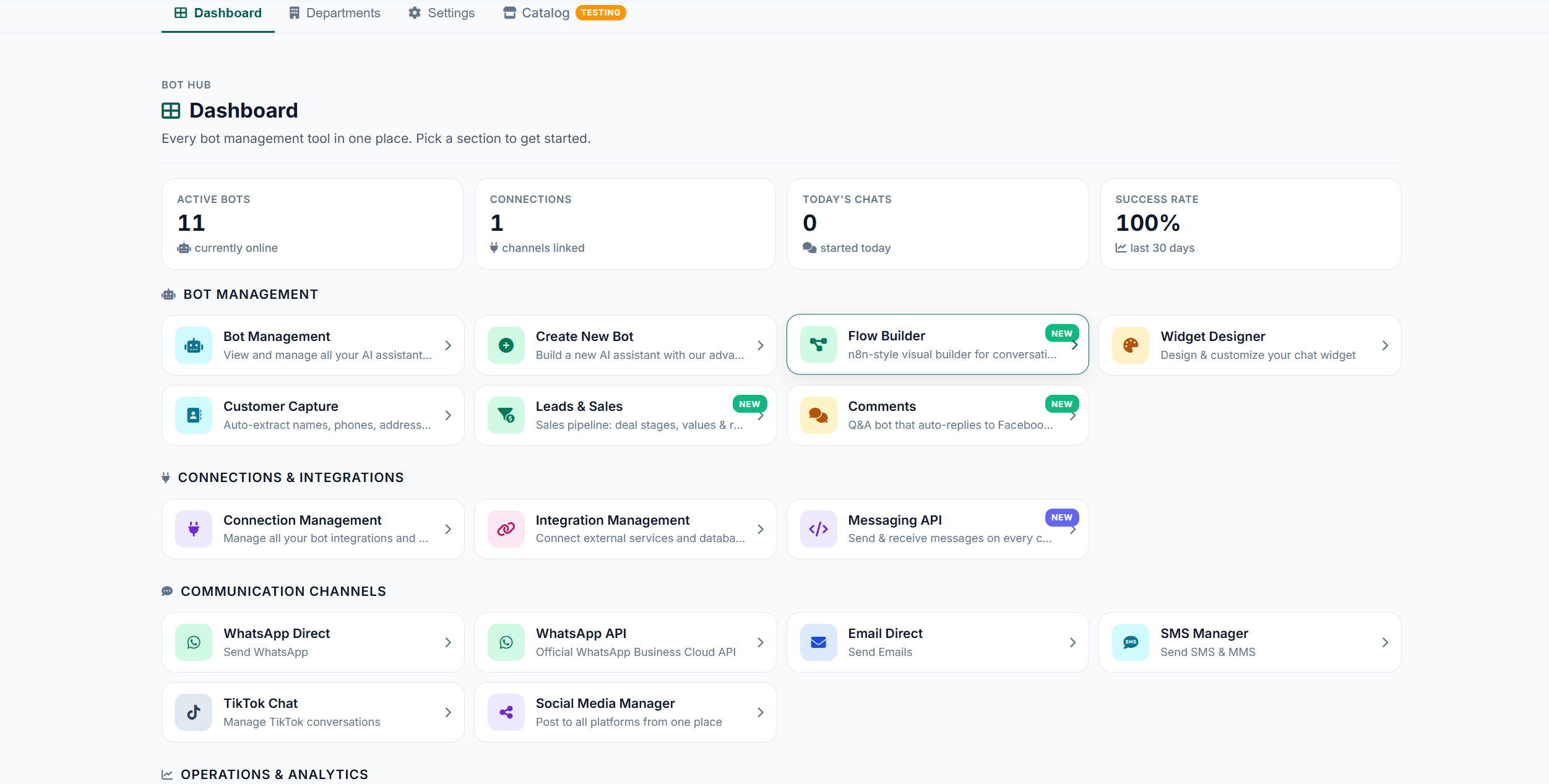Click the TikTok Chat logo icon
This screenshot has width=1549, height=784.
(x=194, y=712)
